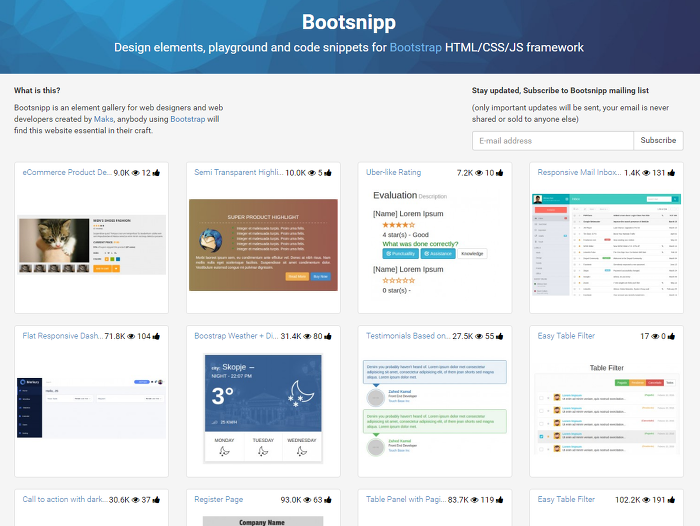Click the thumbs-up icon beside 0 likes
The height and width of the screenshot is (526, 700).
click(671, 336)
